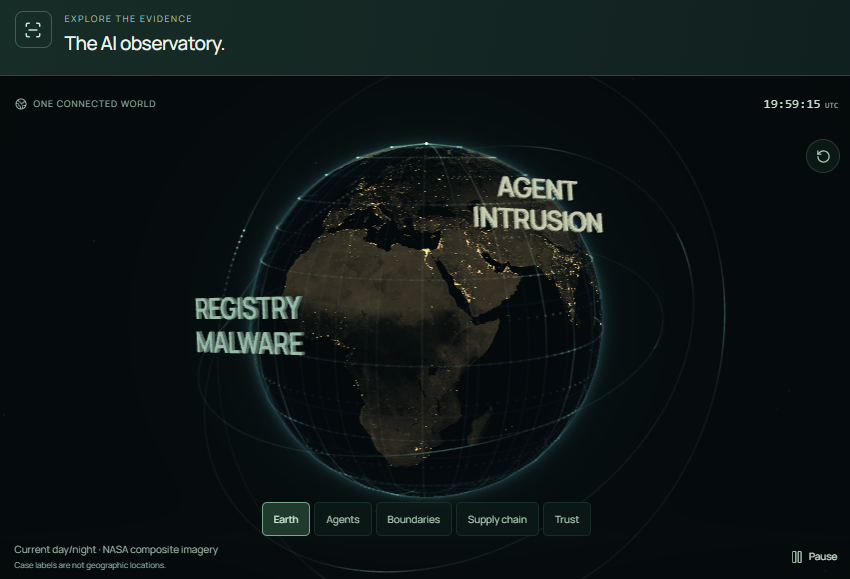Click the EXPLORE THE EVIDENCE caption

(128, 19)
